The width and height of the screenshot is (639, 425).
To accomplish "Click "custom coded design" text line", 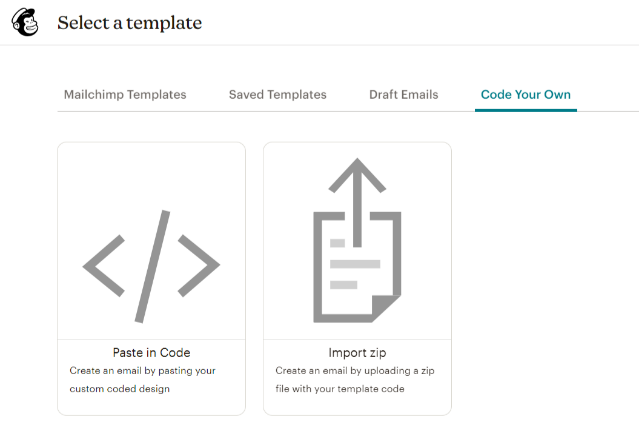I will pos(120,389).
